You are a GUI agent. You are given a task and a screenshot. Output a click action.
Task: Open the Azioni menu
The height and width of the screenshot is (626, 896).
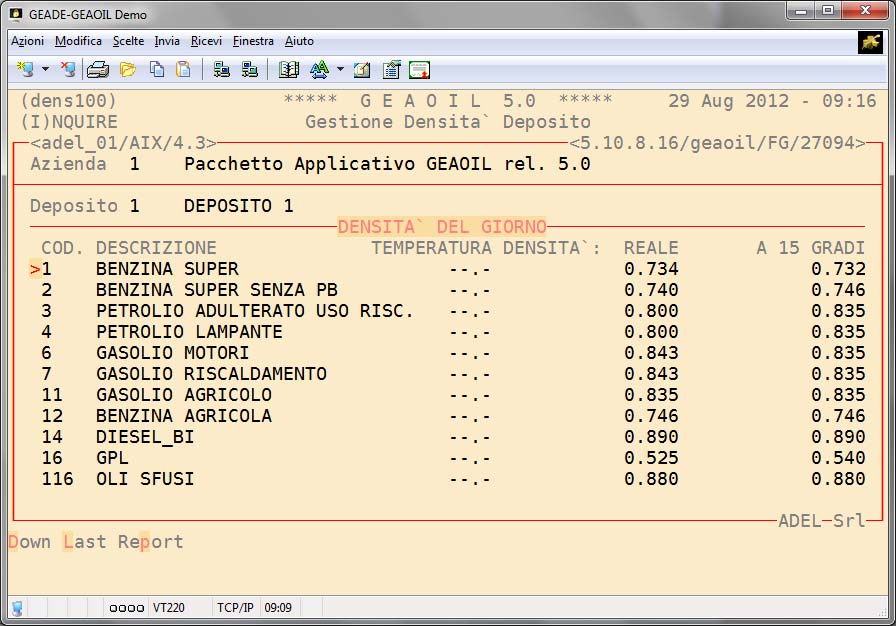coord(27,41)
